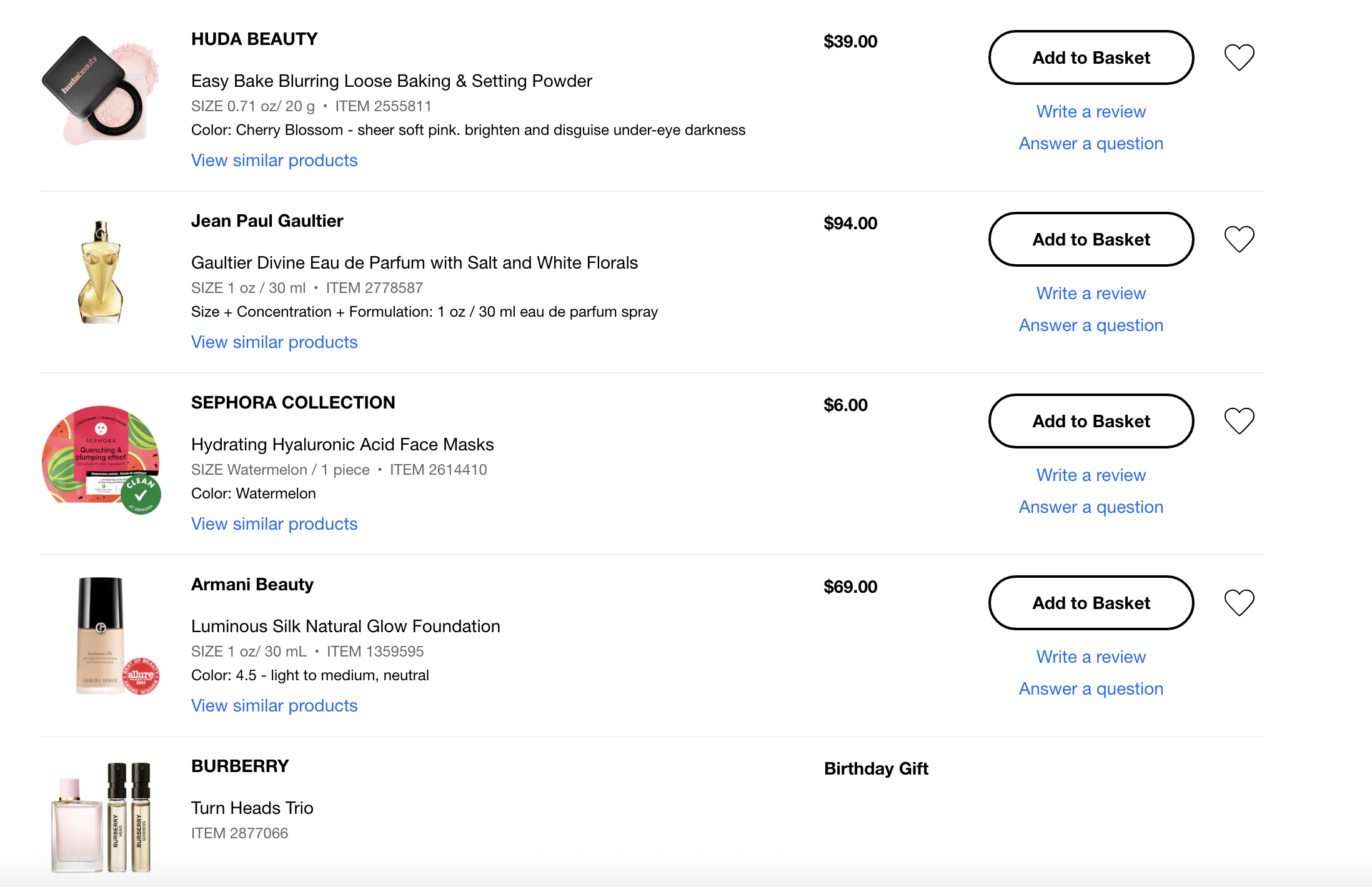Select the $69.00 price
Screen dimensions: 1372x887
(x=850, y=587)
